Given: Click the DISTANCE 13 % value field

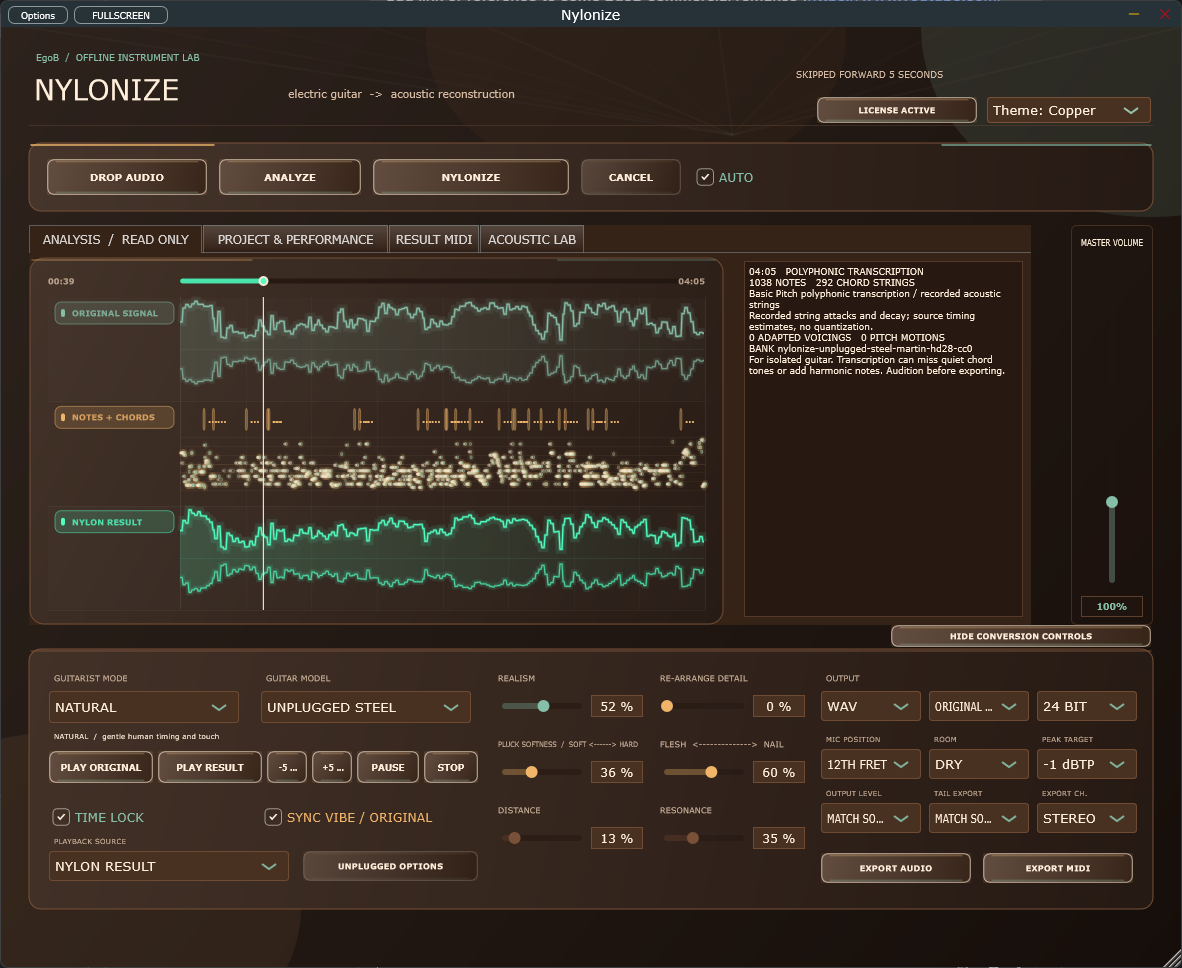Looking at the screenshot, I should 617,838.
